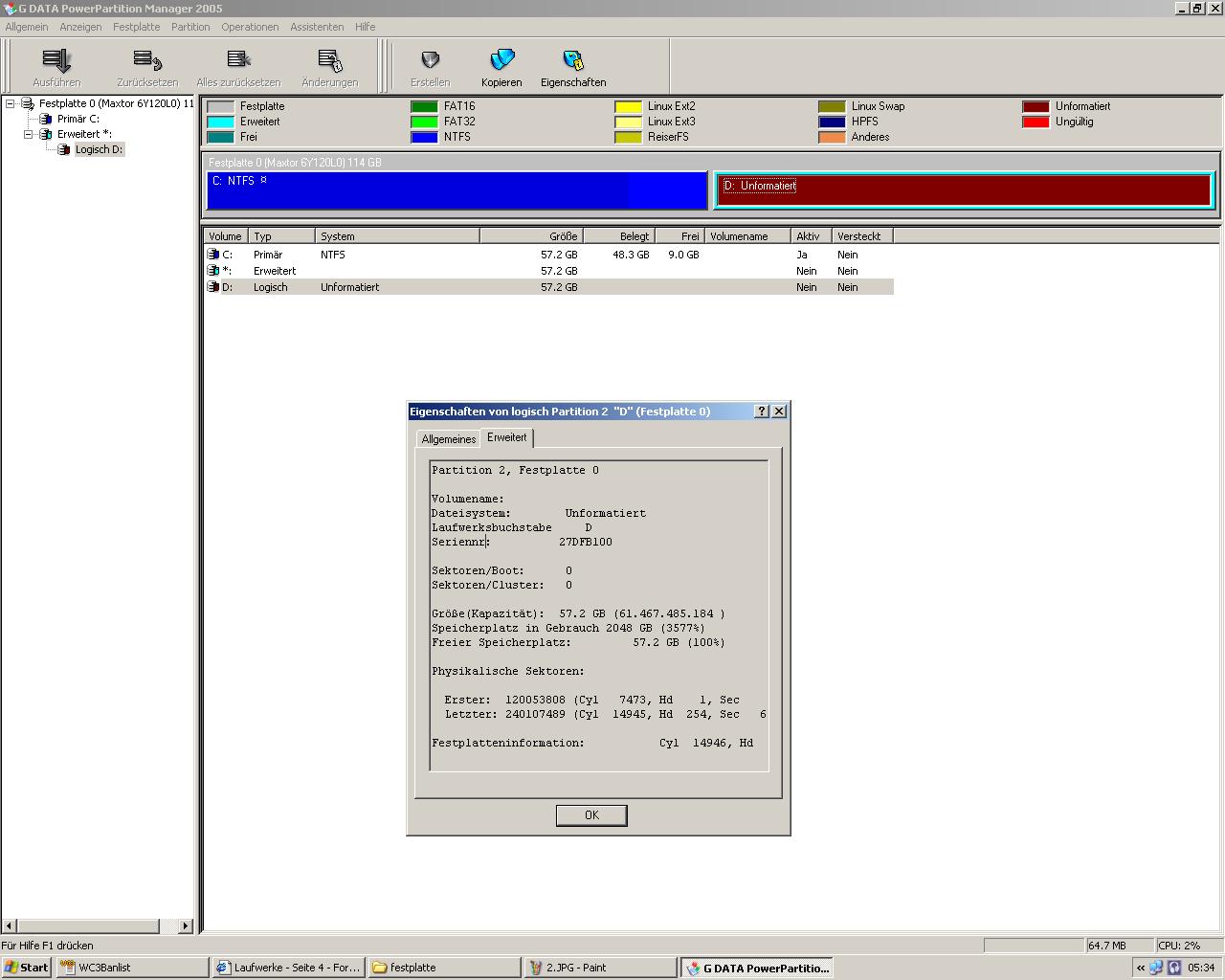Image resolution: width=1225 pixels, height=980 pixels.
Task: Select the C: NTFS partition bar
Action: point(457,190)
